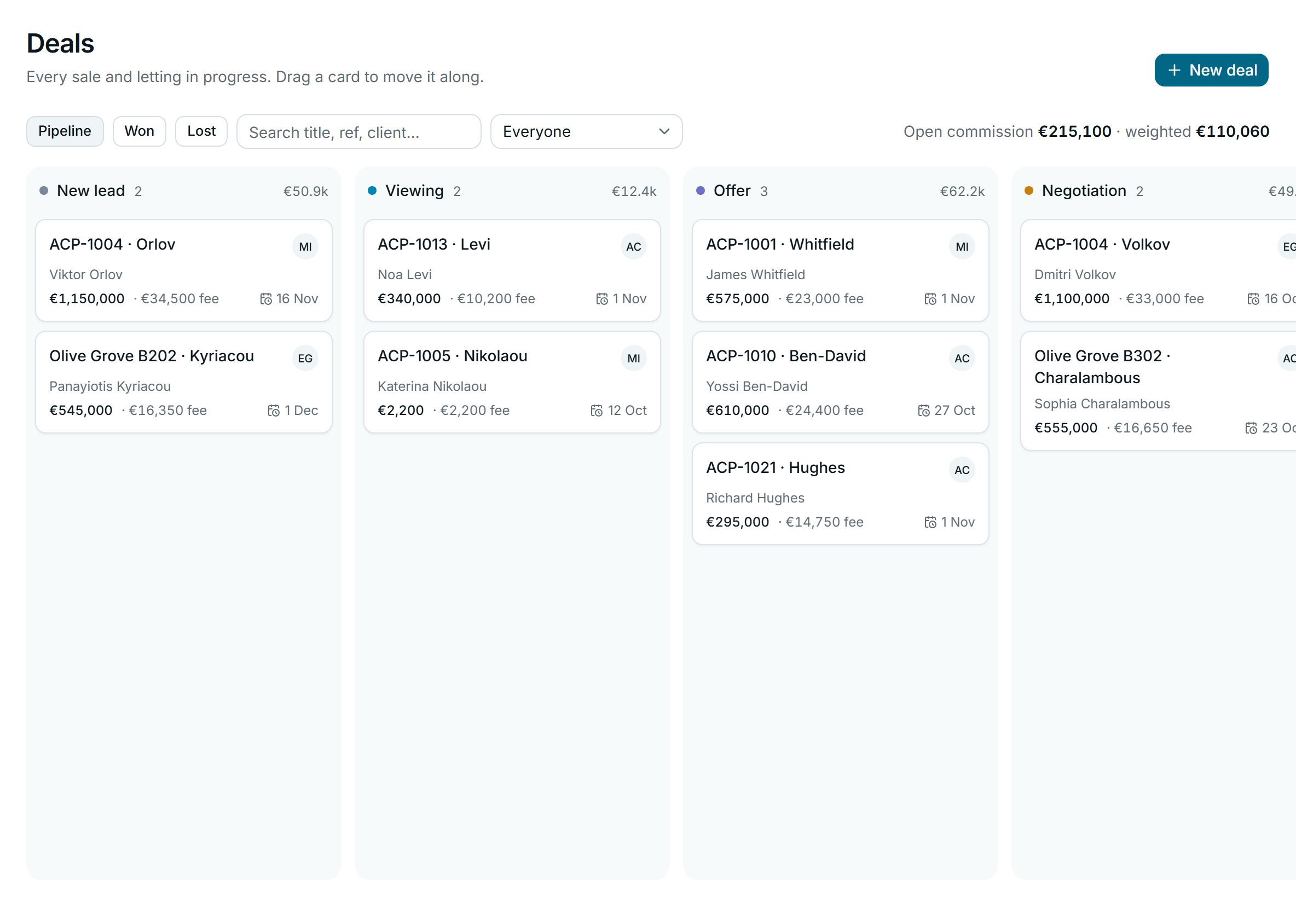Click the AC avatar on Levi card
The width and height of the screenshot is (1296, 924).
pyautogui.click(x=633, y=246)
